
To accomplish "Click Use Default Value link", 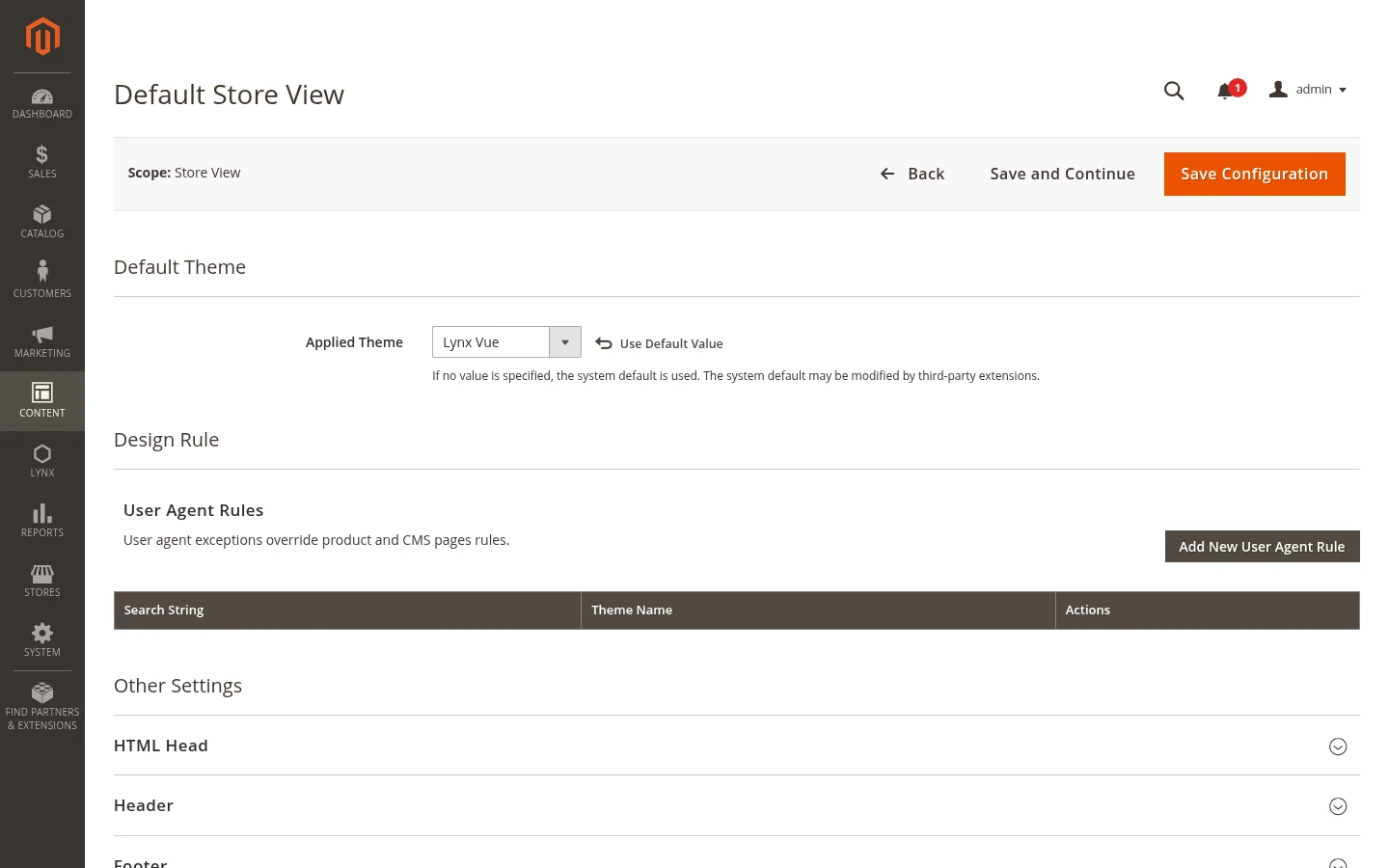I will tap(660, 343).
